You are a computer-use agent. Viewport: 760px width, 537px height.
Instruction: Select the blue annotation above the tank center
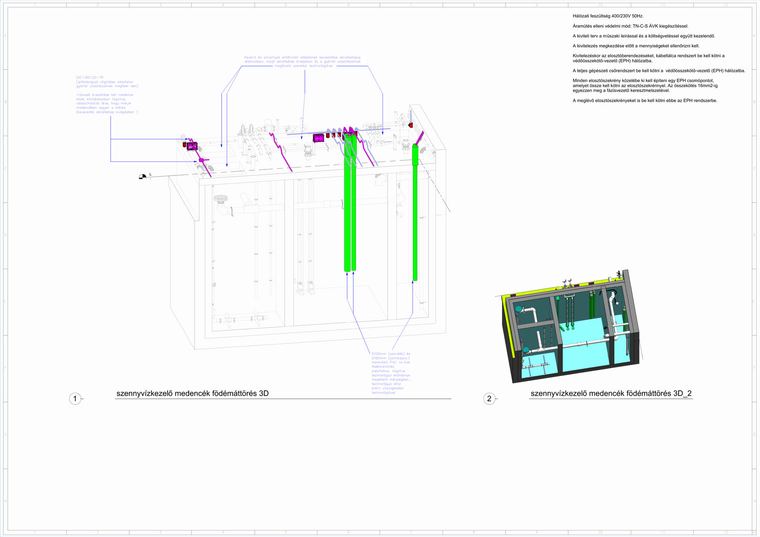[x=302, y=62]
